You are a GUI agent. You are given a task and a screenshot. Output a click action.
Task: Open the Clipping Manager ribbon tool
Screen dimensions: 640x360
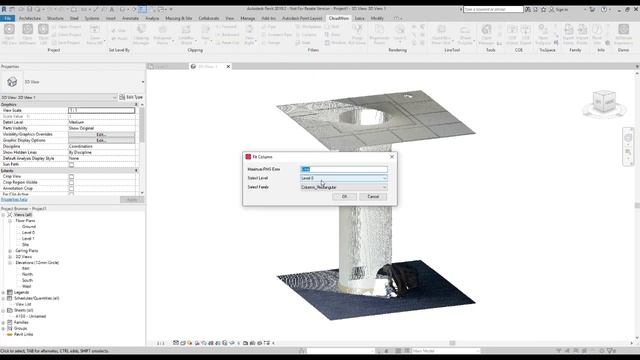coord(141,34)
